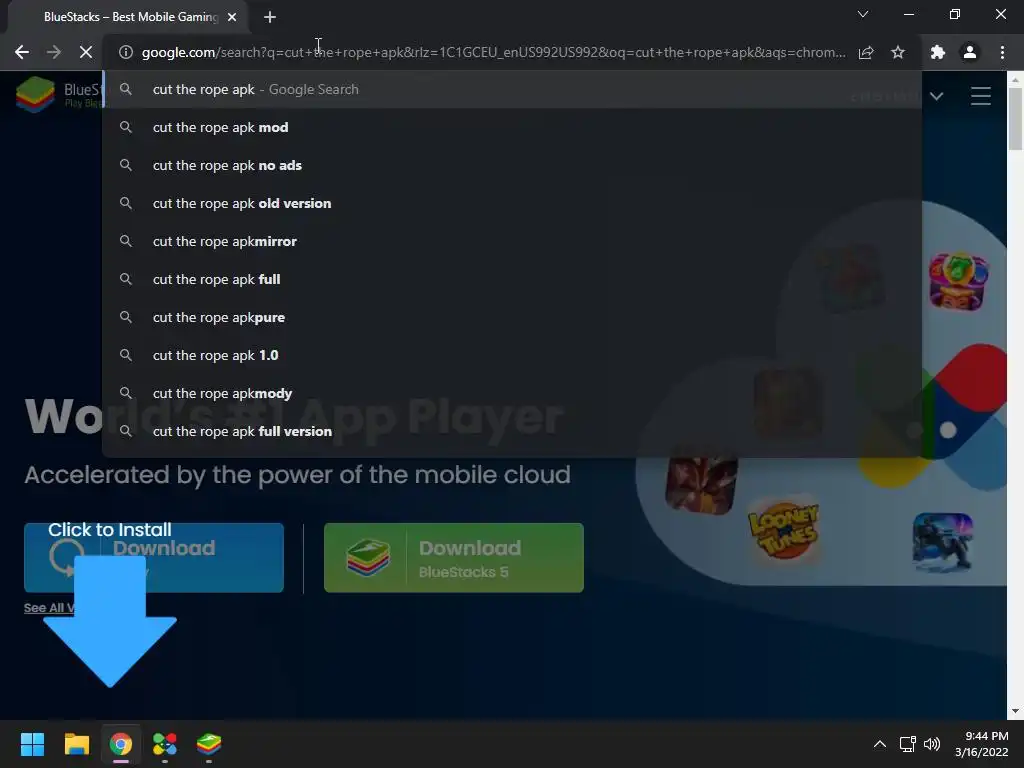The height and width of the screenshot is (768, 1024).
Task: Open the BlueStacks X taskbar icon
Action: click(x=165, y=744)
